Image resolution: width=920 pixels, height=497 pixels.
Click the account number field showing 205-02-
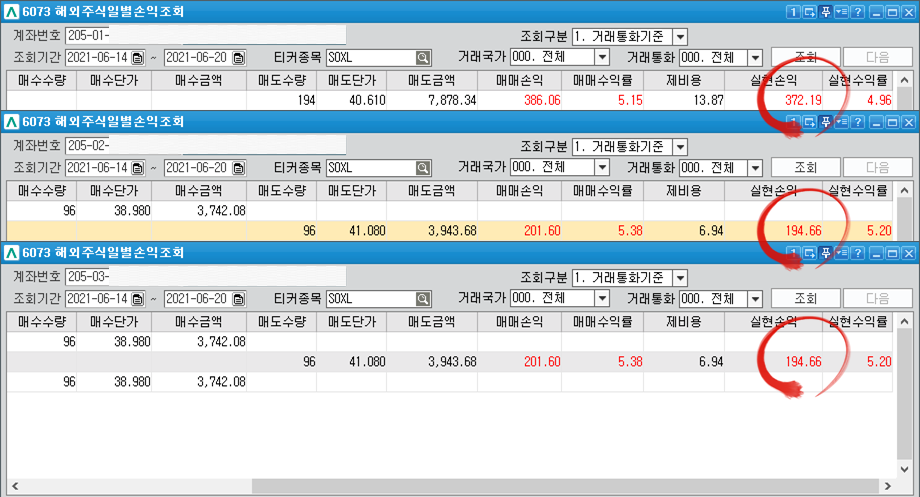pyautogui.click(x=205, y=146)
